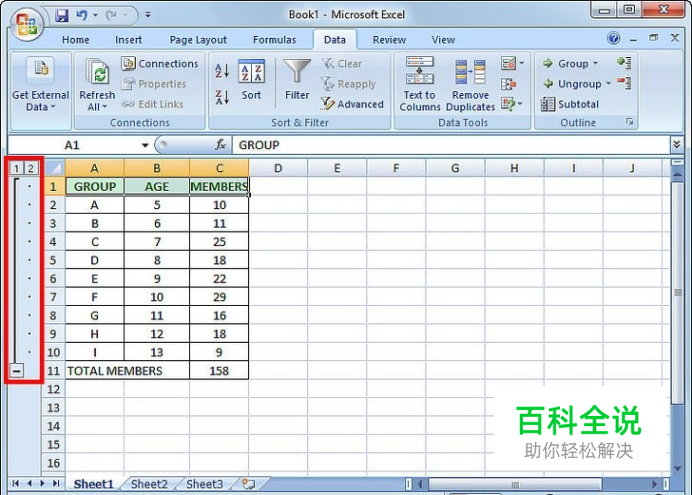Viewport: 692px width, 495px height.
Task: Open Get External Data menu
Action: coord(41,85)
